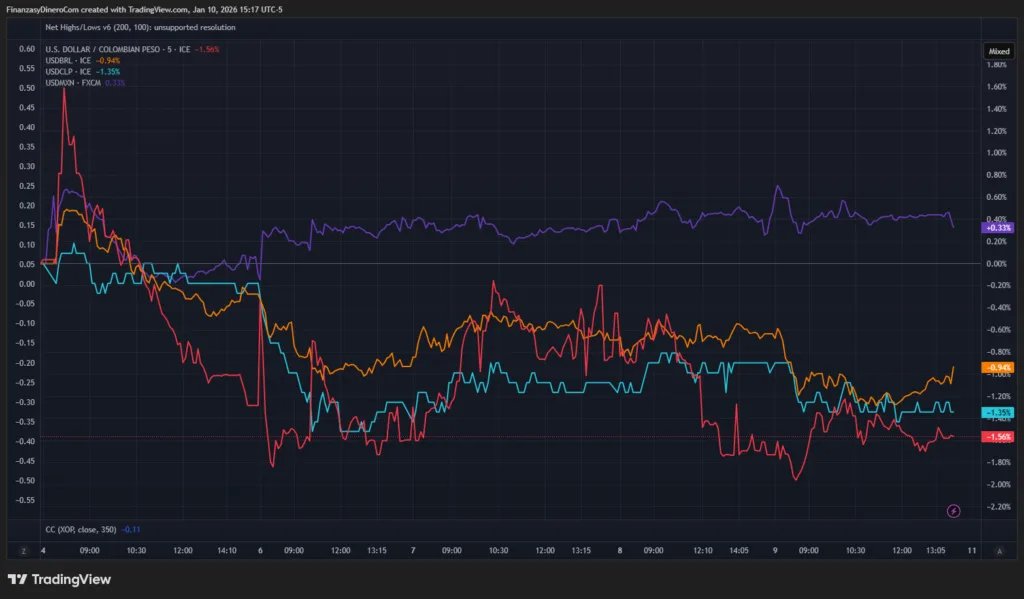Screen dimensions: 1024x599
Task: Open the Mixed price scale mode menu
Action: tap(999, 50)
